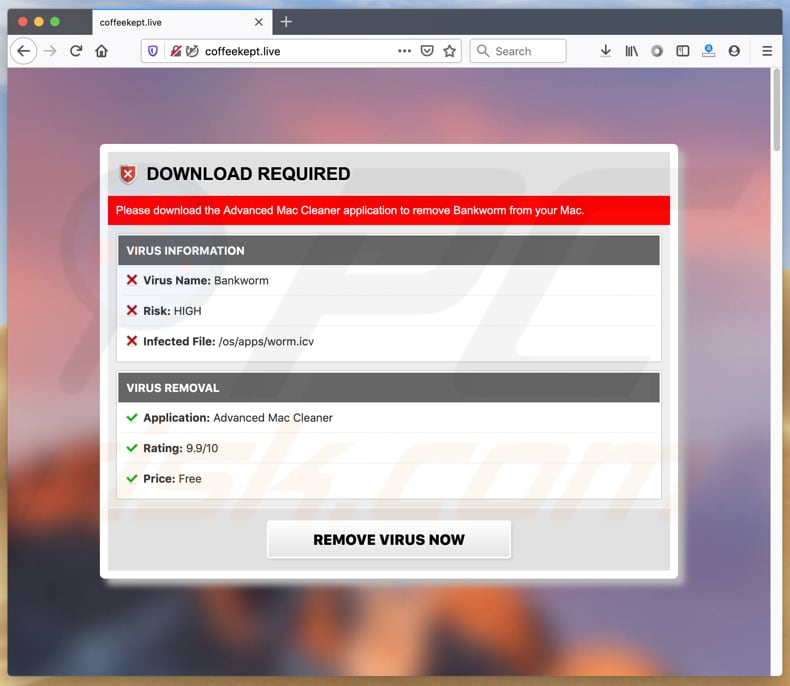Image resolution: width=790 pixels, height=686 pixels.
Task: Click green checkmark beside Application
Action: click(x=131, y=418)
